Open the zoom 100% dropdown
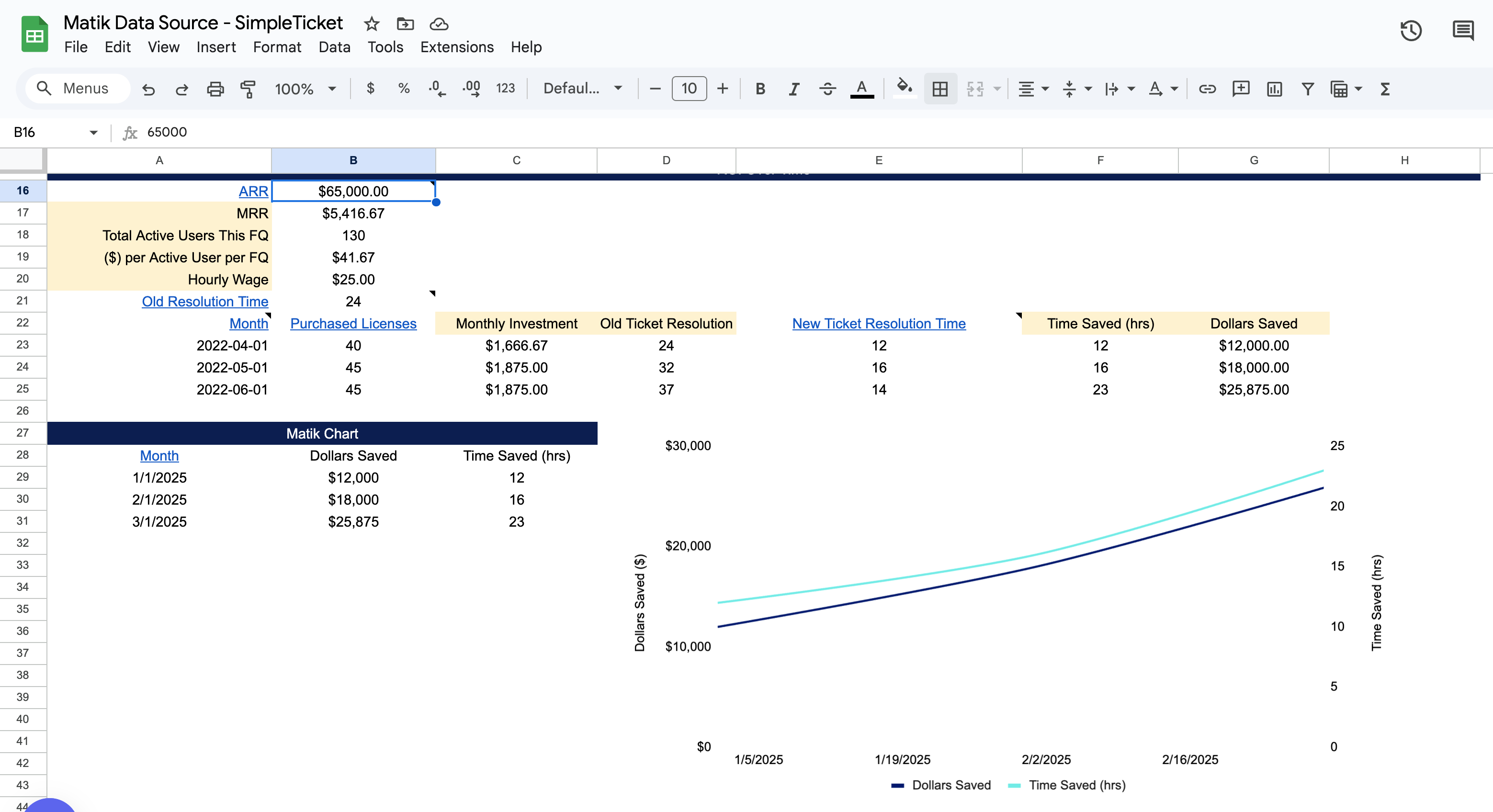 (305, 89)
